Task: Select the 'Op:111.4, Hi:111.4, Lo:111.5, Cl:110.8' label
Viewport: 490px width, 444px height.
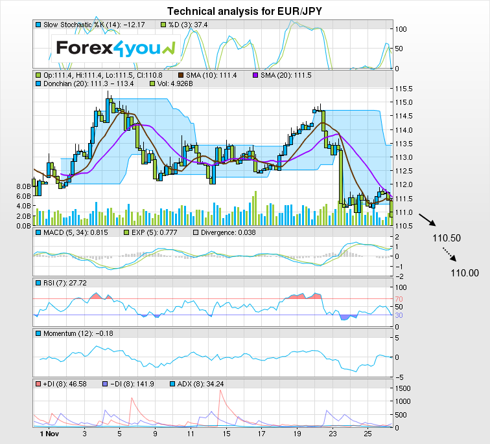Action: [x=103, y=75]
